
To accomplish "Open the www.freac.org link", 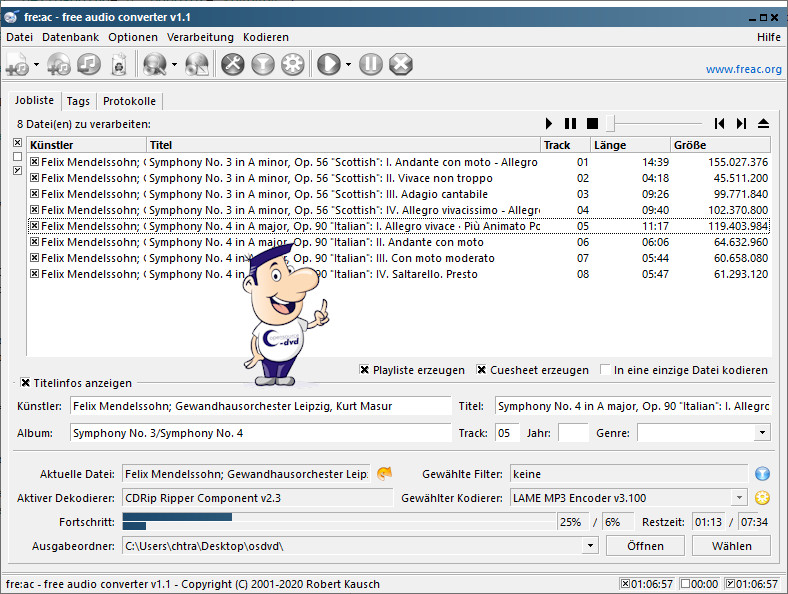I will [743, 70].
